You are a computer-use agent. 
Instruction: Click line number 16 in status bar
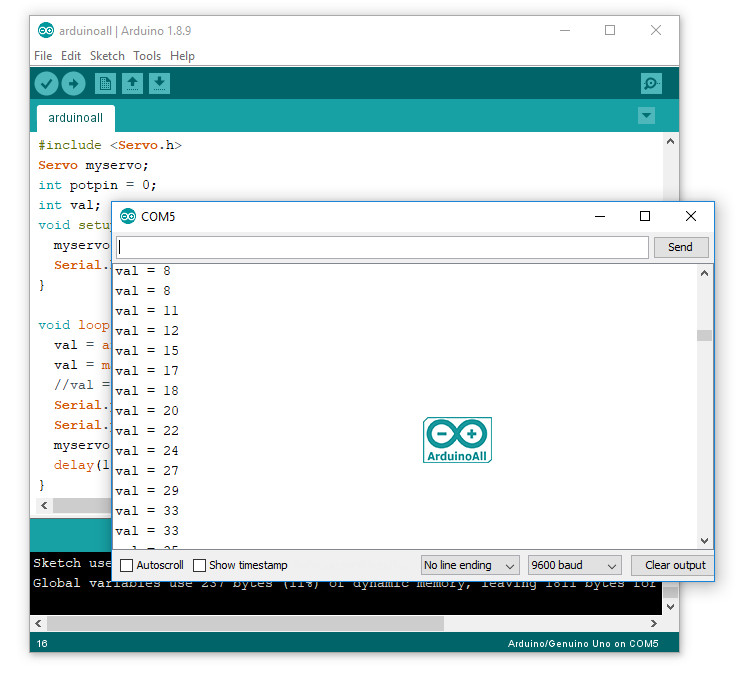pos(42,643)
